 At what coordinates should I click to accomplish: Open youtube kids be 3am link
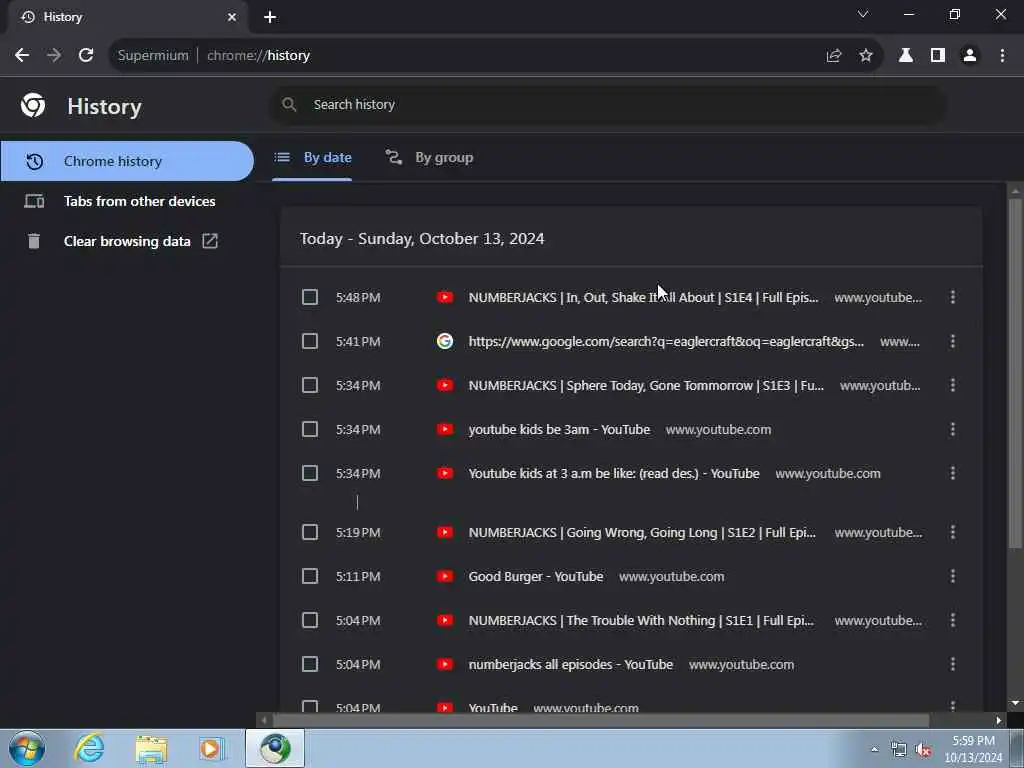(559, 429)
